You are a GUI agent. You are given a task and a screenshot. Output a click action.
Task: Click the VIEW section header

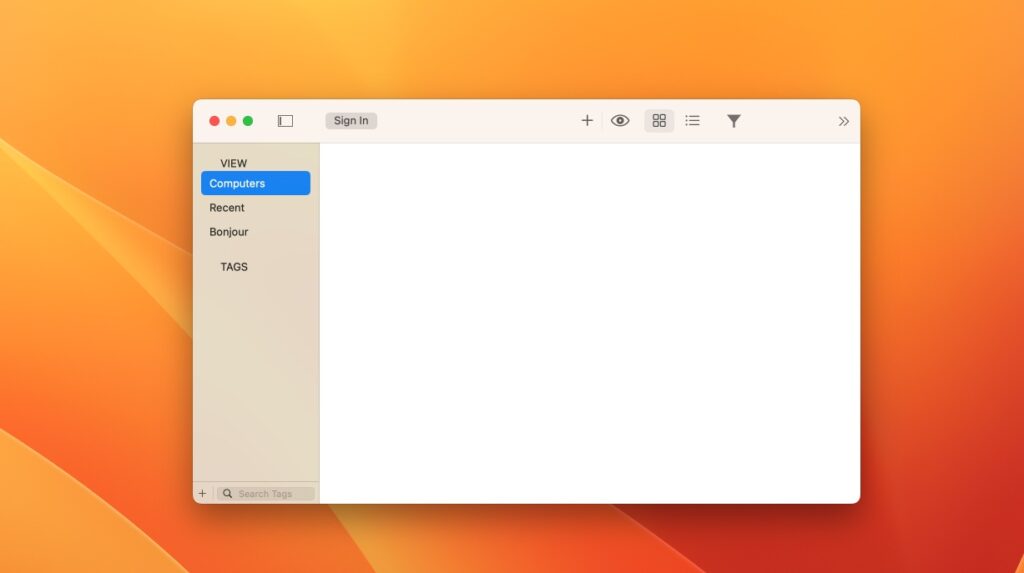pyautogui.click(x=233, y=163)
